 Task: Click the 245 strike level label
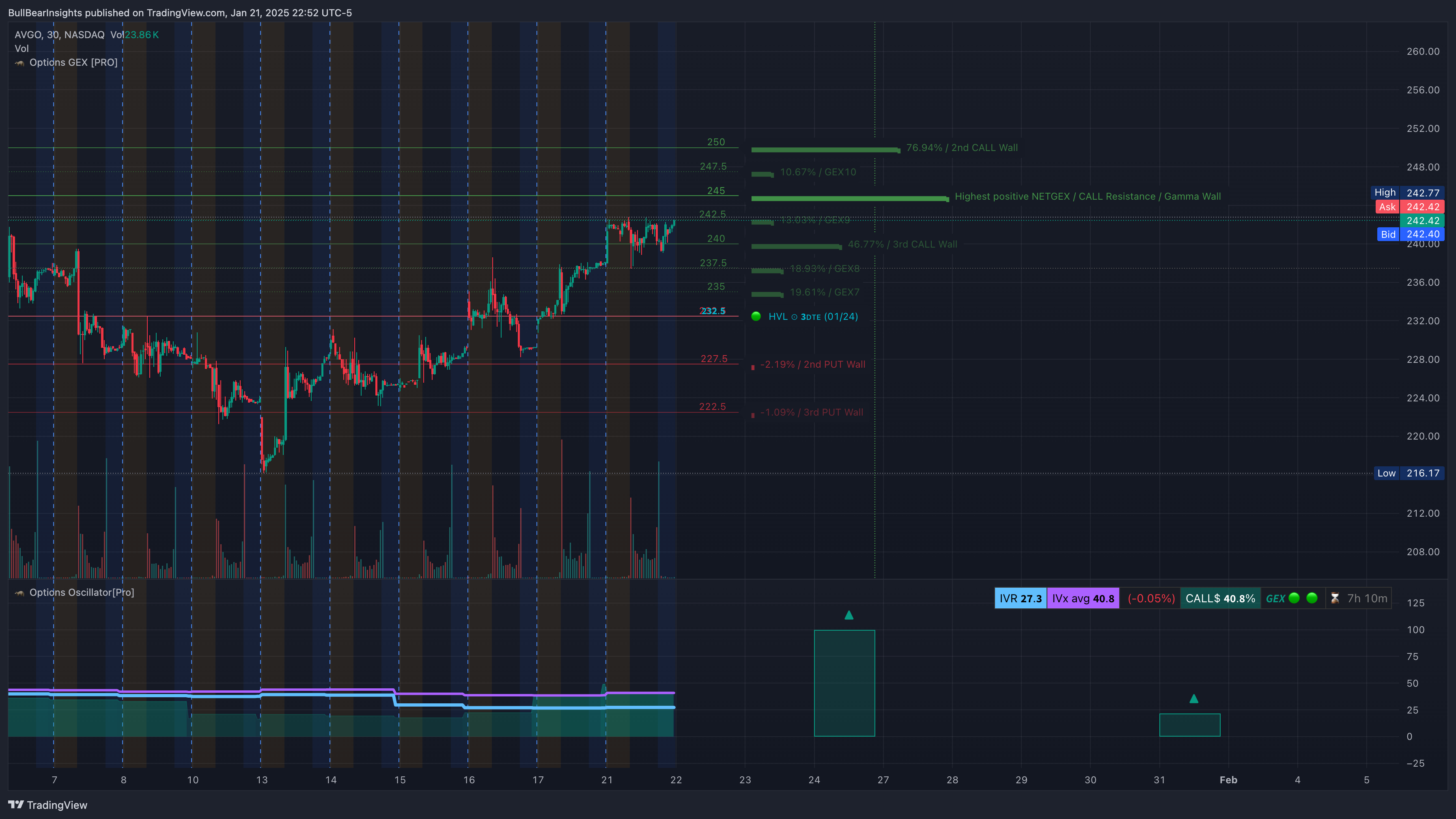coord(715,191)
